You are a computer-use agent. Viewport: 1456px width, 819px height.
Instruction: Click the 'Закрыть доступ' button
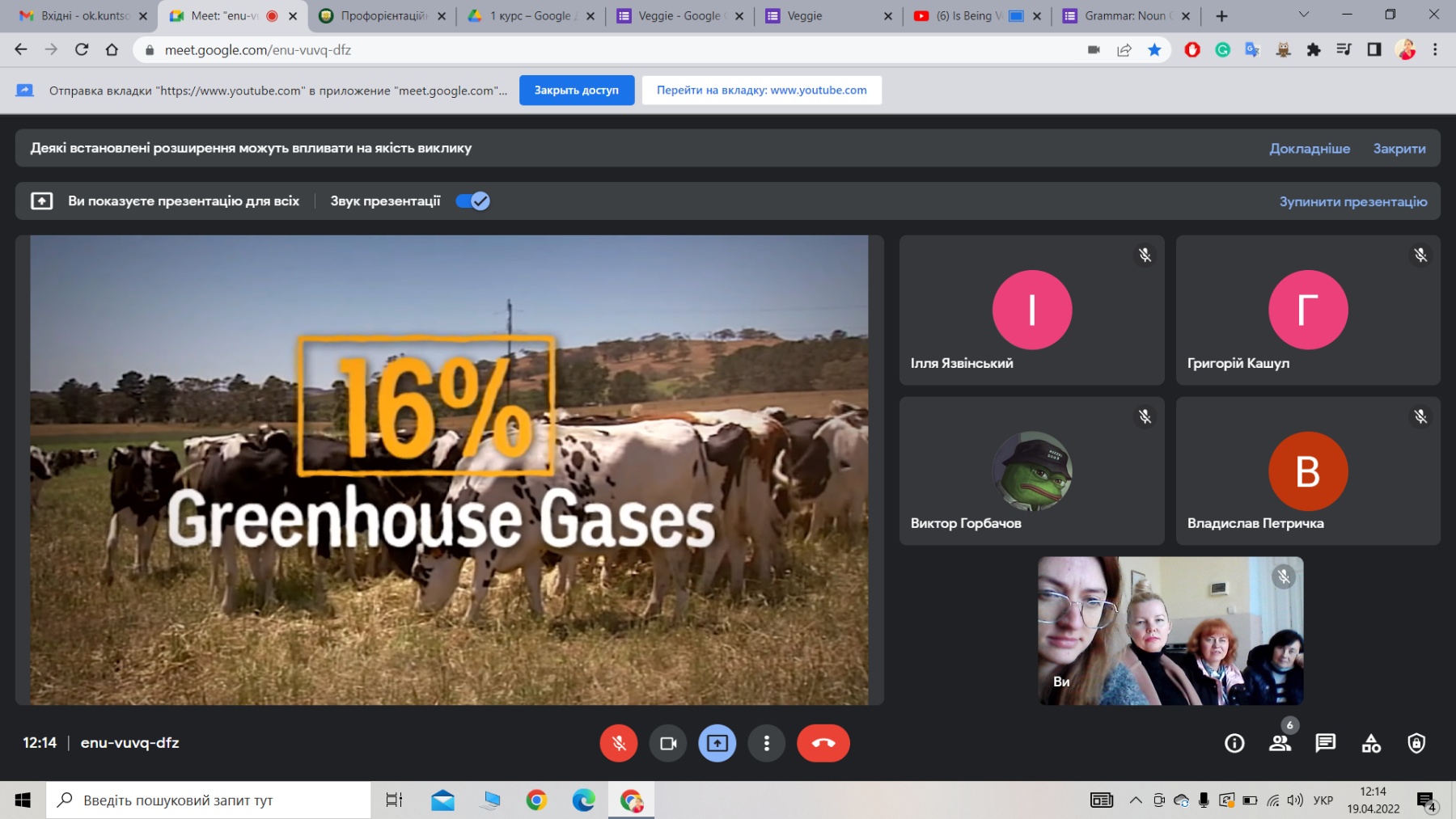click(576, 91)
